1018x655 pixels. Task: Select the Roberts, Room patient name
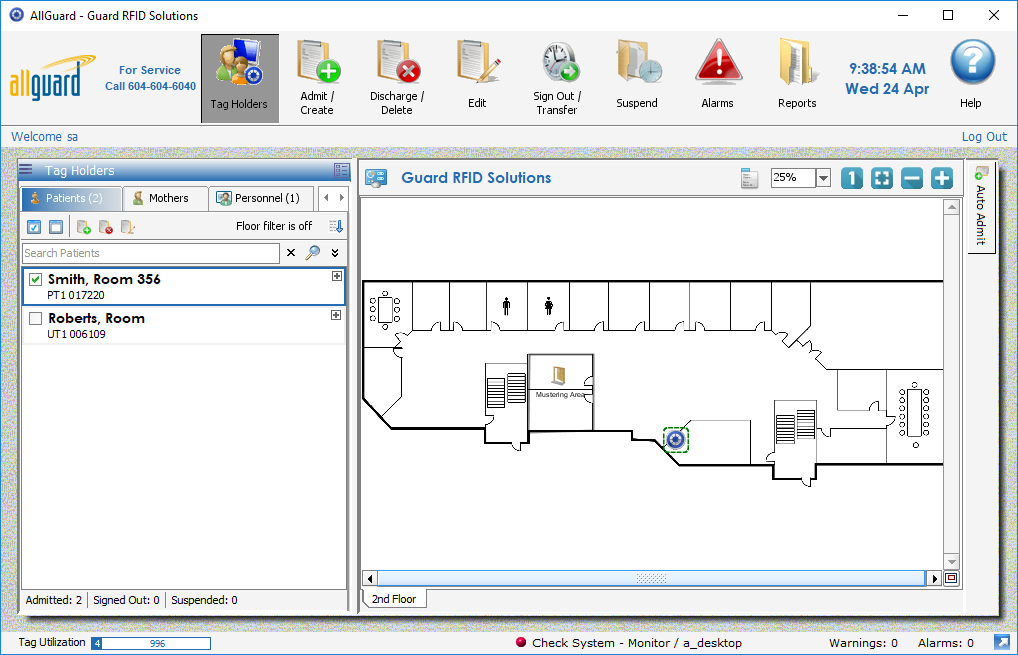(x=96, y=318)
